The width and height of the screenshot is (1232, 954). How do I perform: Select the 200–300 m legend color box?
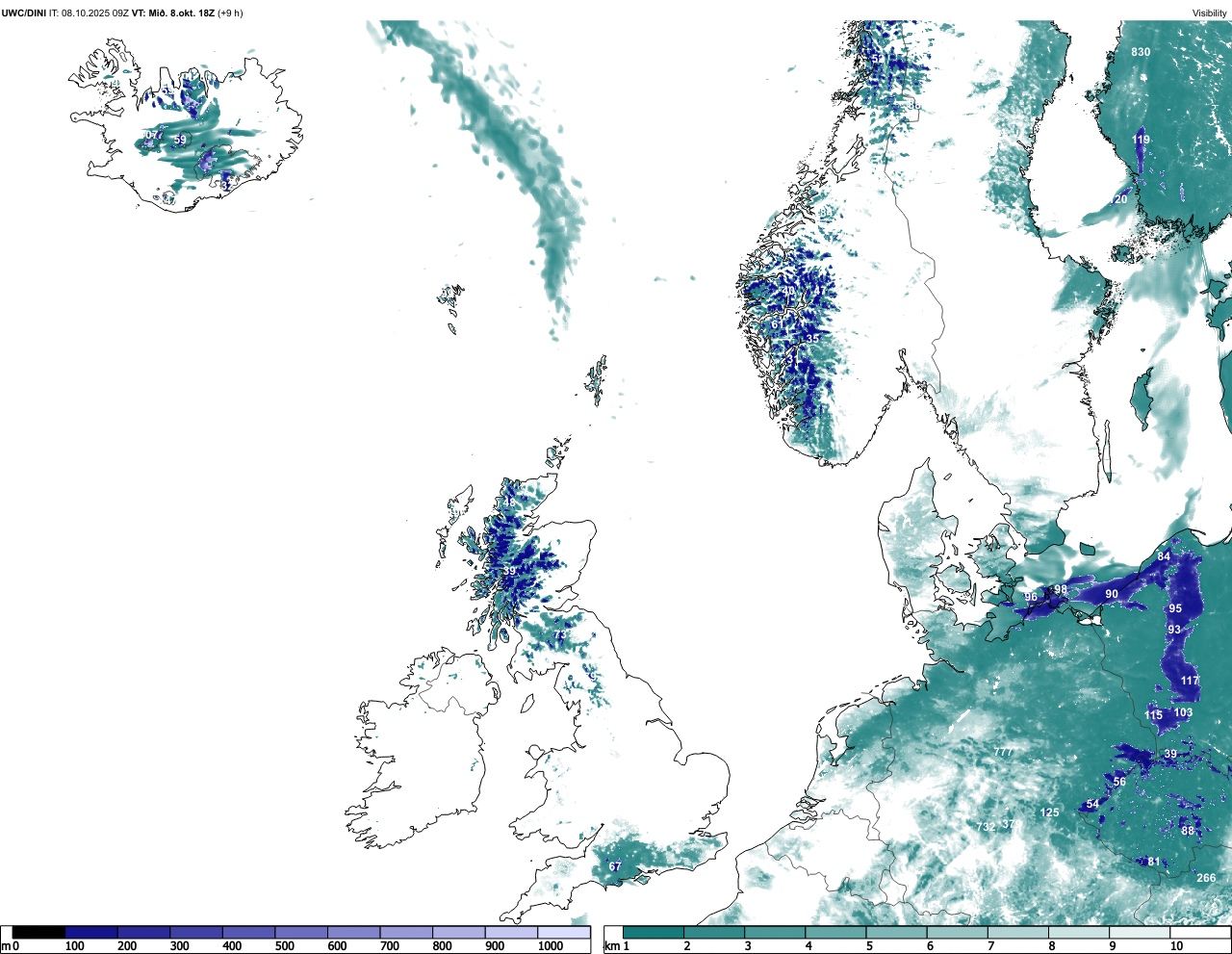click(x=143, y=932)
